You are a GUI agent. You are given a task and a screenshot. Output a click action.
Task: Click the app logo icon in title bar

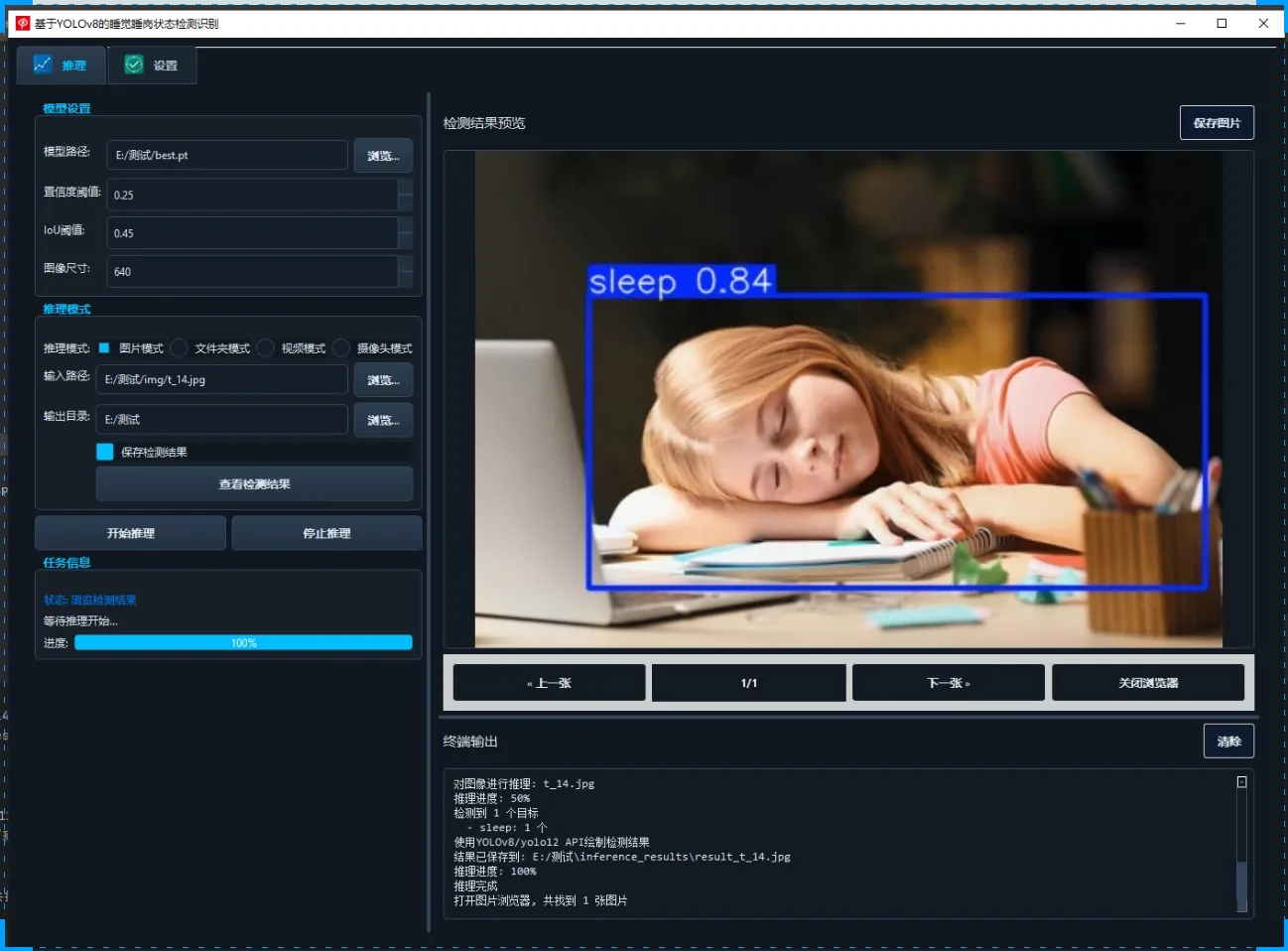[x=23, y=23]
